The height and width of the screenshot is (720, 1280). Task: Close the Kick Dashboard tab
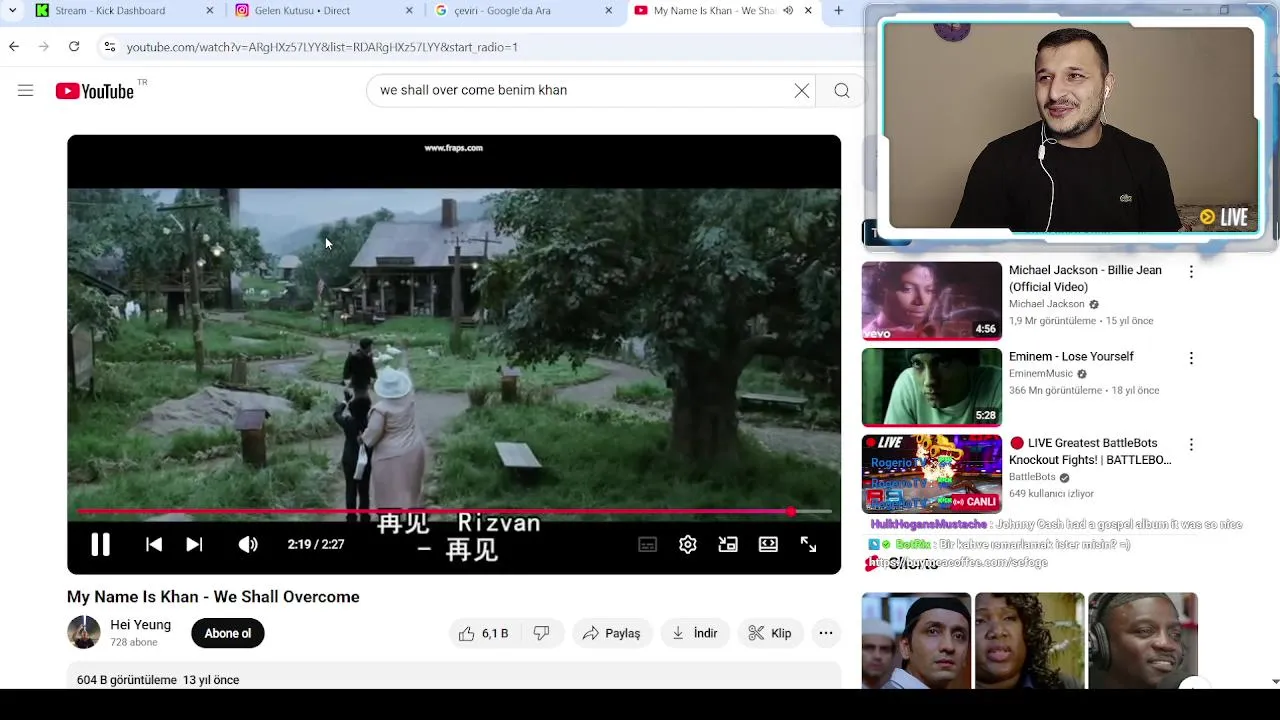[209, 11]
